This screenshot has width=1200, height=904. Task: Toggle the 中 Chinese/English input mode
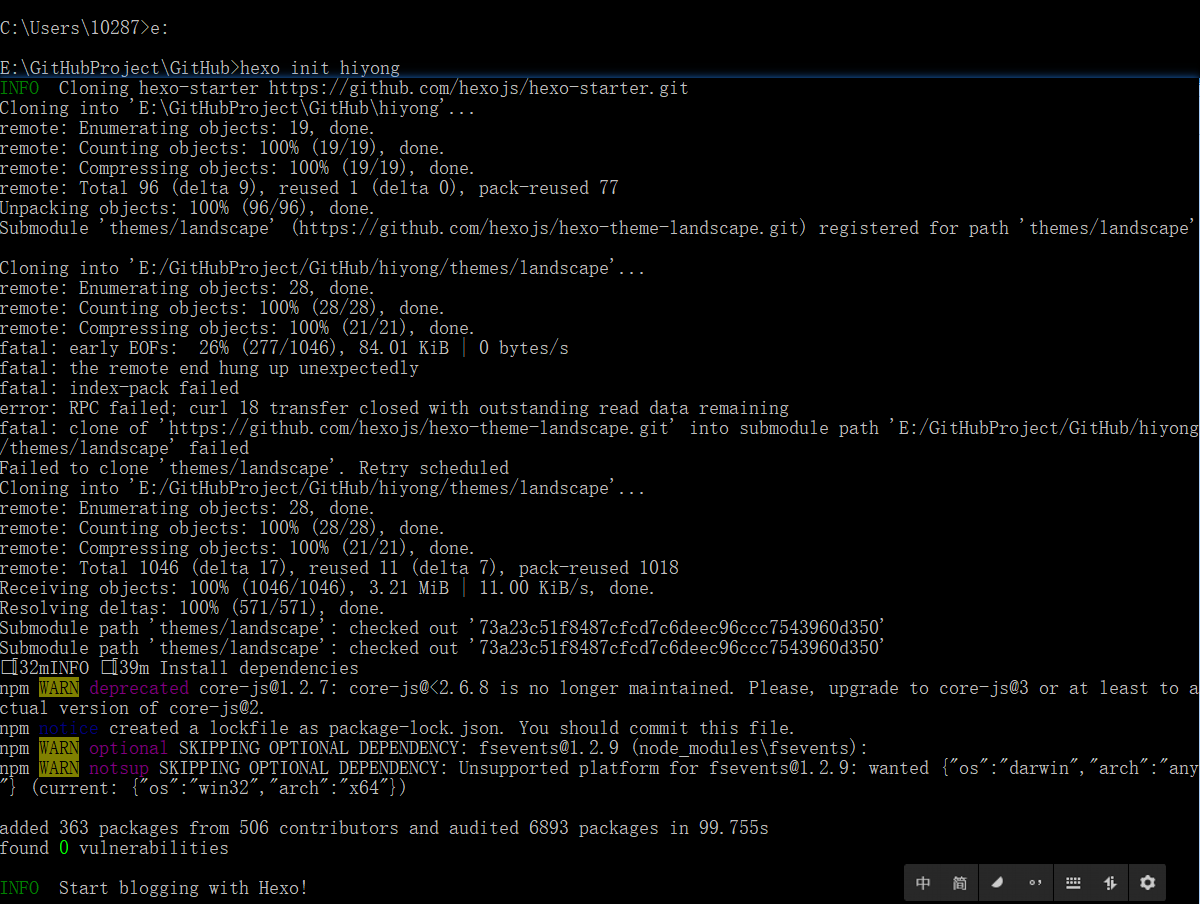(x=923, y=883)
